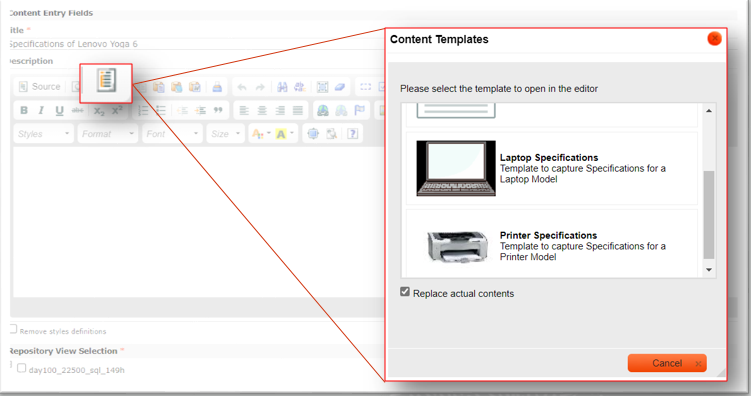Click the Paste as plain text icon
Image resolution: width=751 pixels, height=396 pixels.
(177, 87)
